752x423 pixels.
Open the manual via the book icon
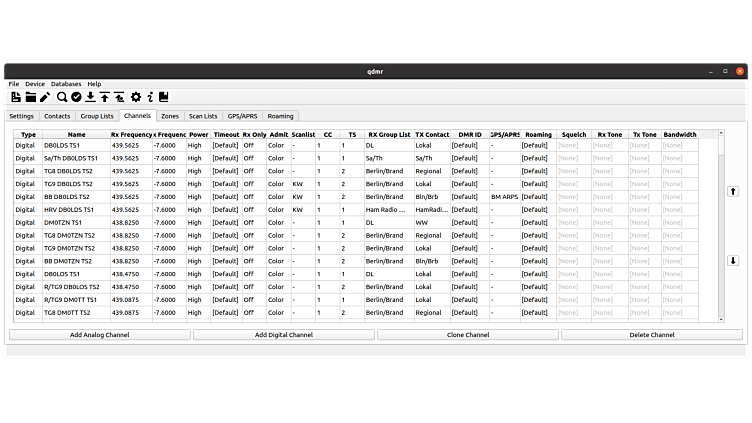click(x=163, y=97)
